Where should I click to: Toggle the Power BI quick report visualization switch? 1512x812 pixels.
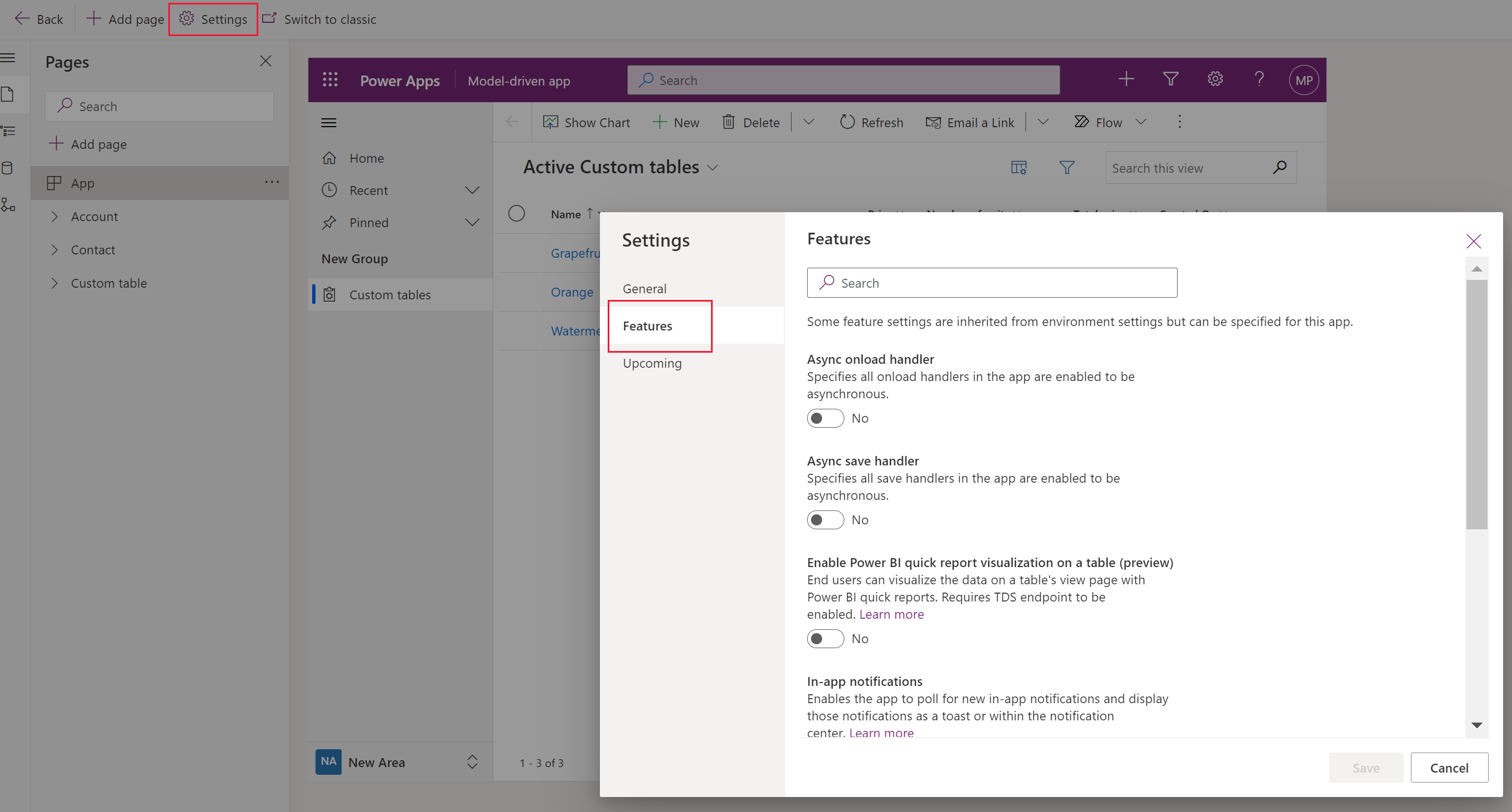825,638
